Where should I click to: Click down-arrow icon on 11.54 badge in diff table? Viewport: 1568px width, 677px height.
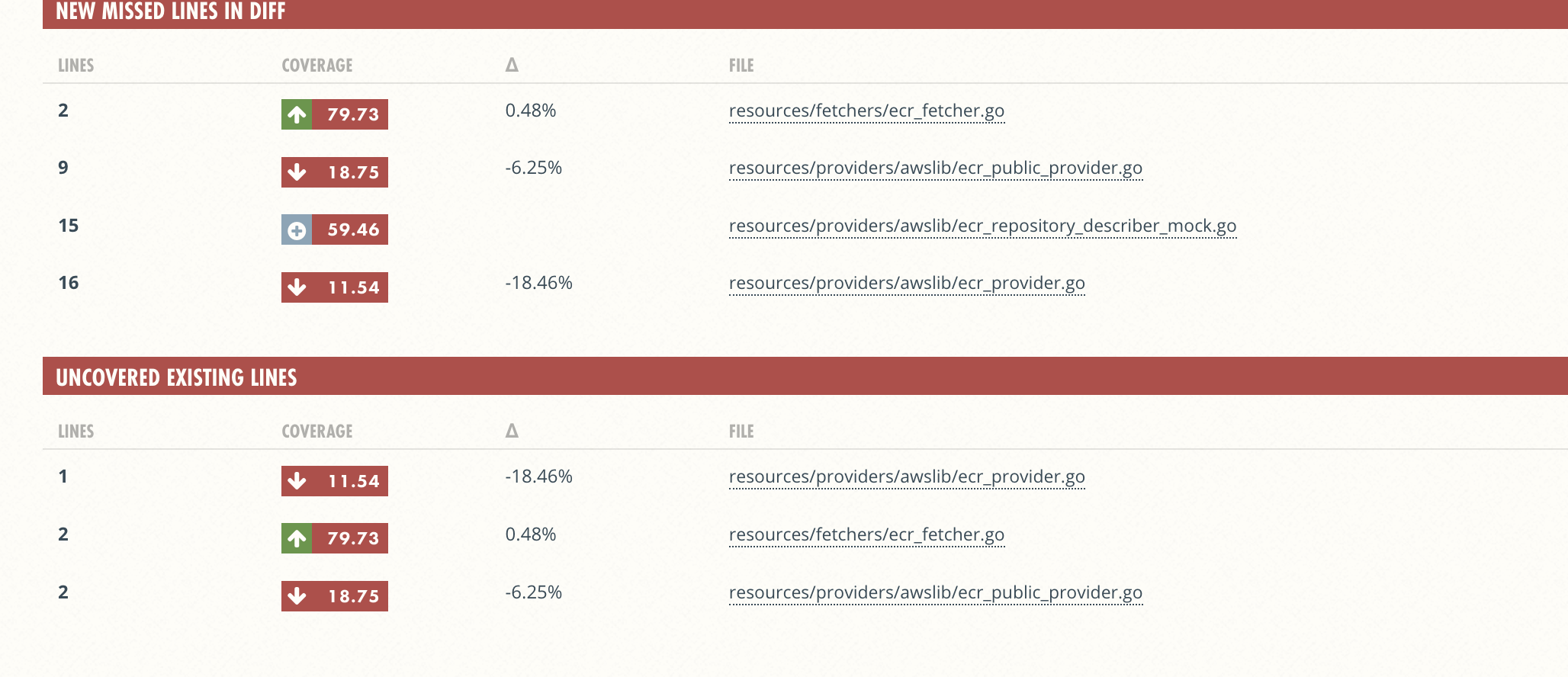(x=297, y=287)
